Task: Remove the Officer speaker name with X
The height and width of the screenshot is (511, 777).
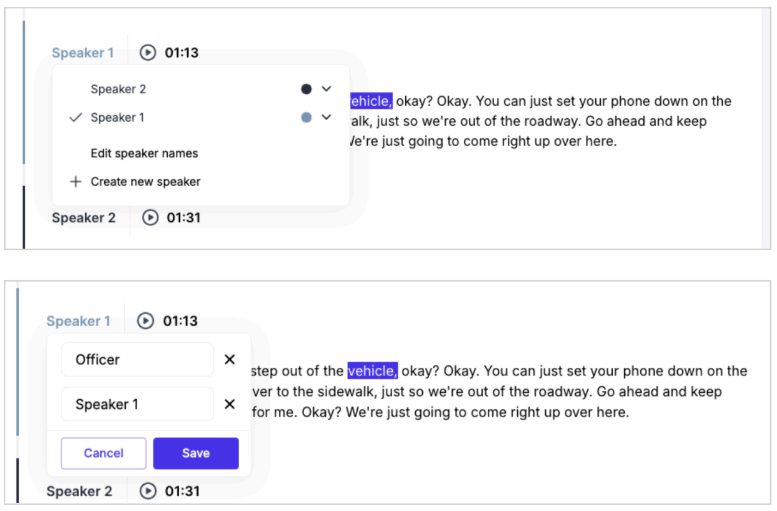Action: click(x=229, y=359)
